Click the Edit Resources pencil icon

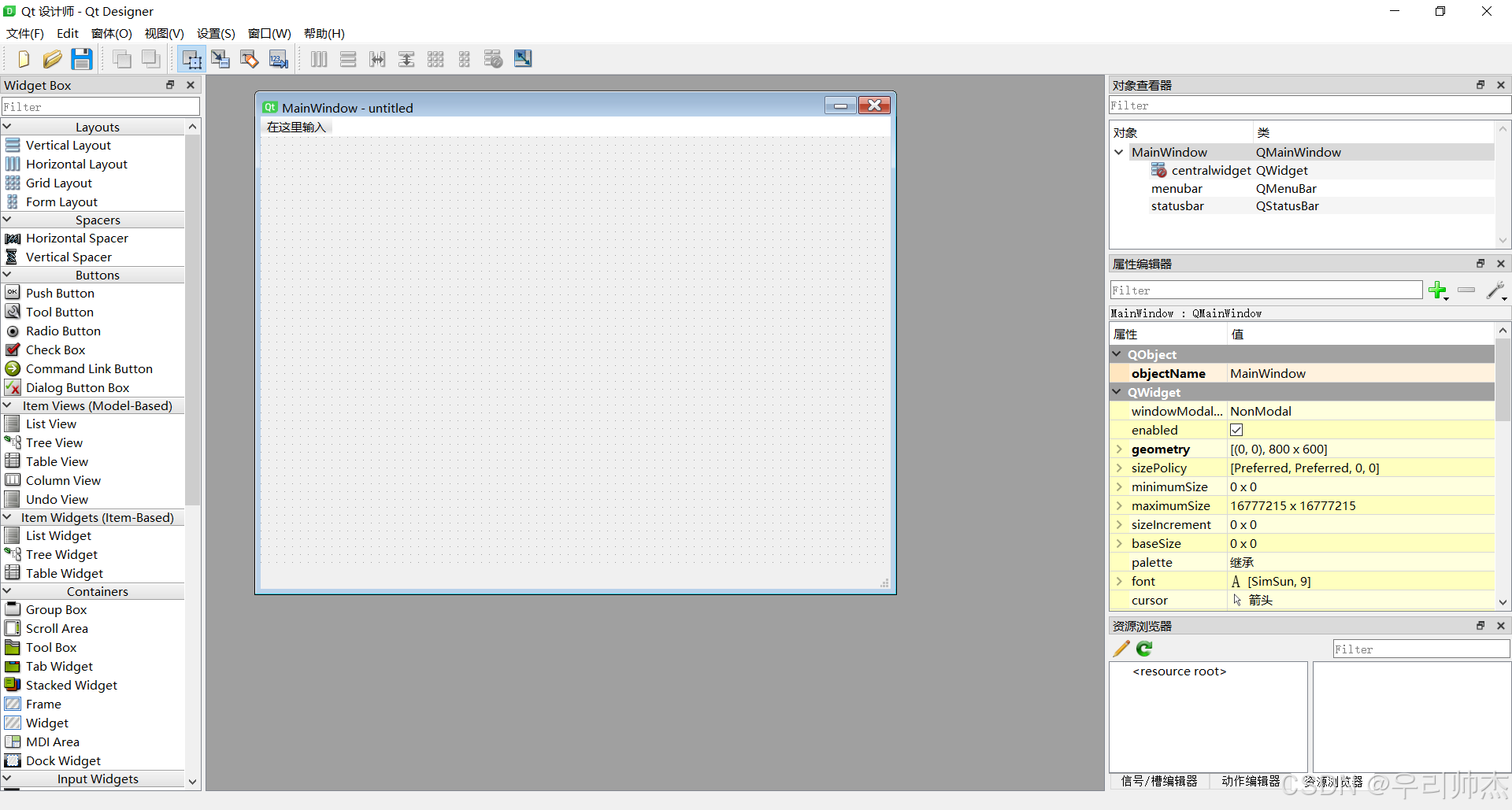(x=1120, y=649)
